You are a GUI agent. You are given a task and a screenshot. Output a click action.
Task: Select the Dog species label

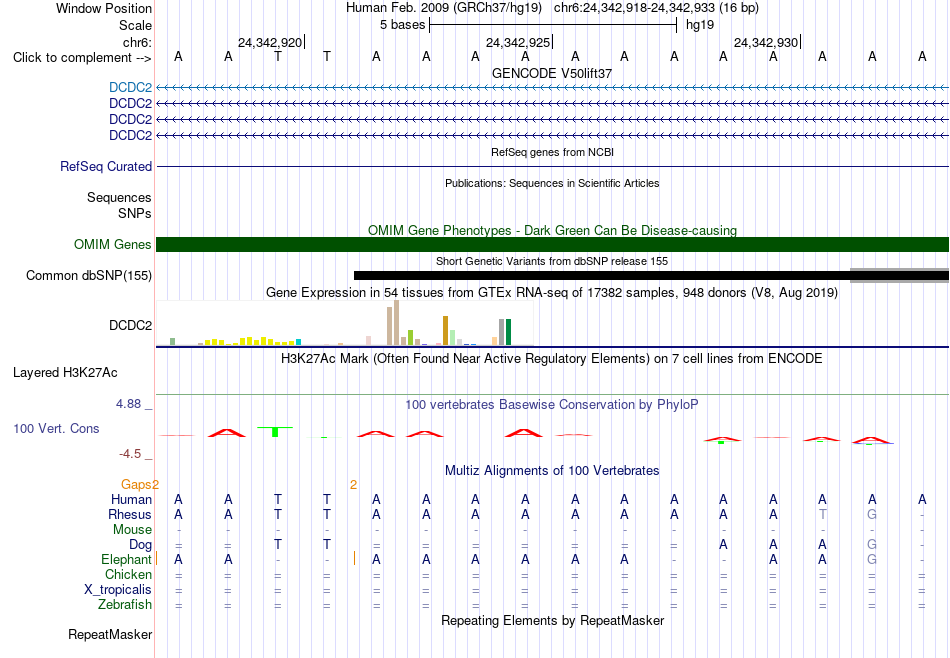pyautogui.click(x=141, y=545)
